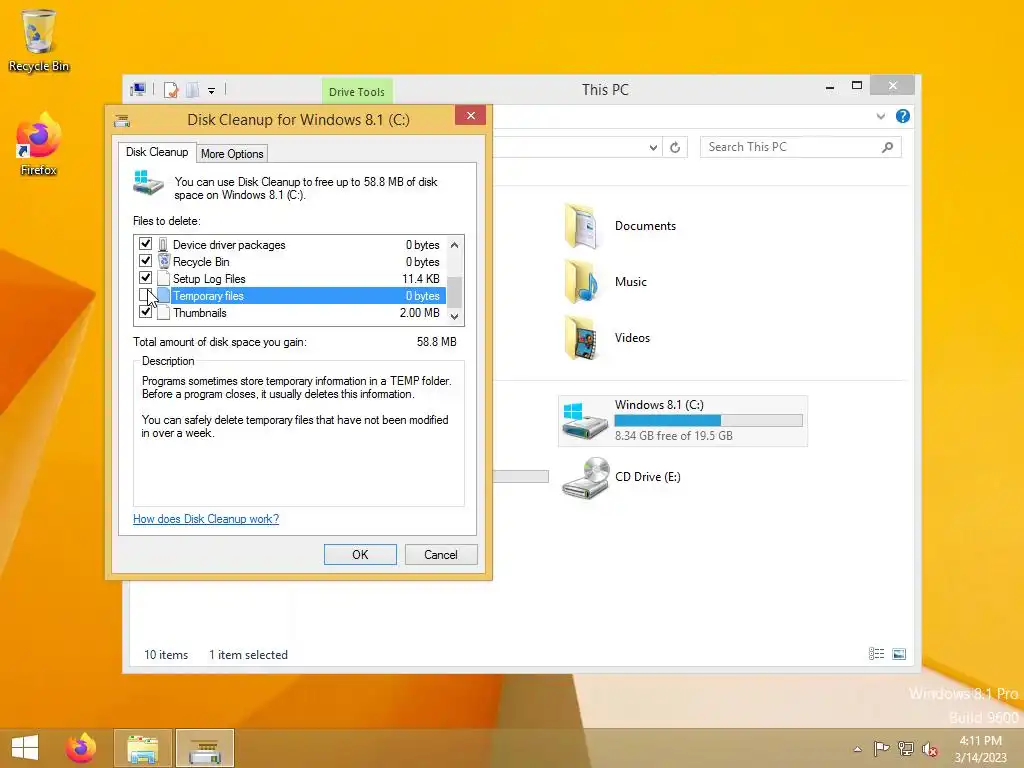Open the Music folder icon
This screenshot has width=1024, height=768.
tap(582, 281)
